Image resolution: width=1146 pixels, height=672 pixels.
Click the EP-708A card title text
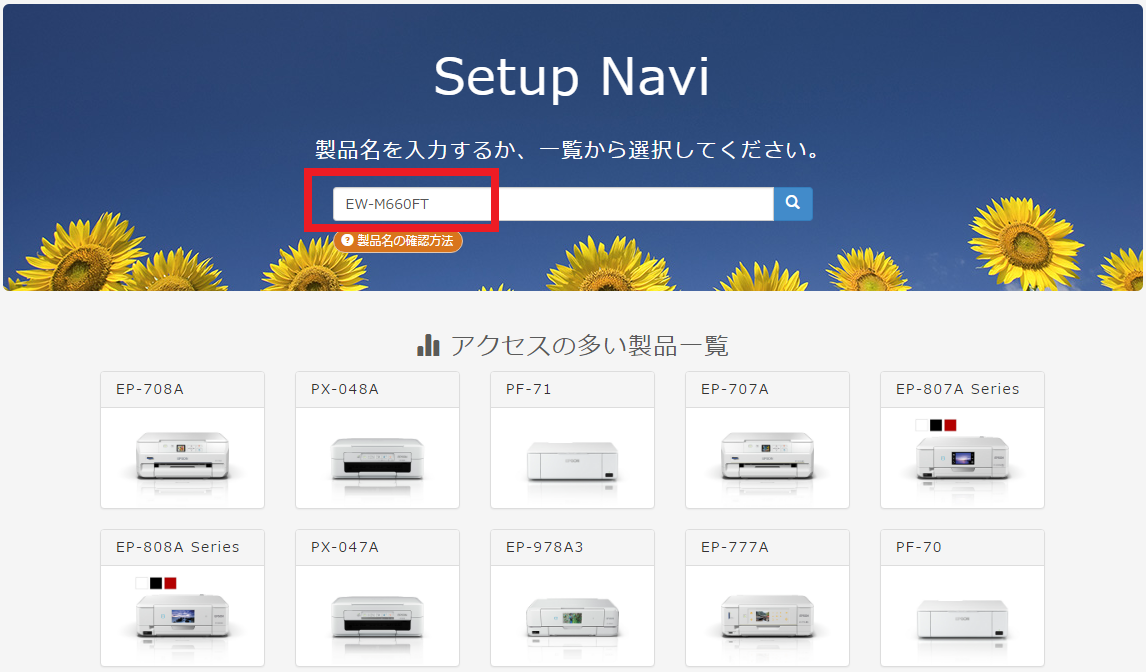(150, 389)
